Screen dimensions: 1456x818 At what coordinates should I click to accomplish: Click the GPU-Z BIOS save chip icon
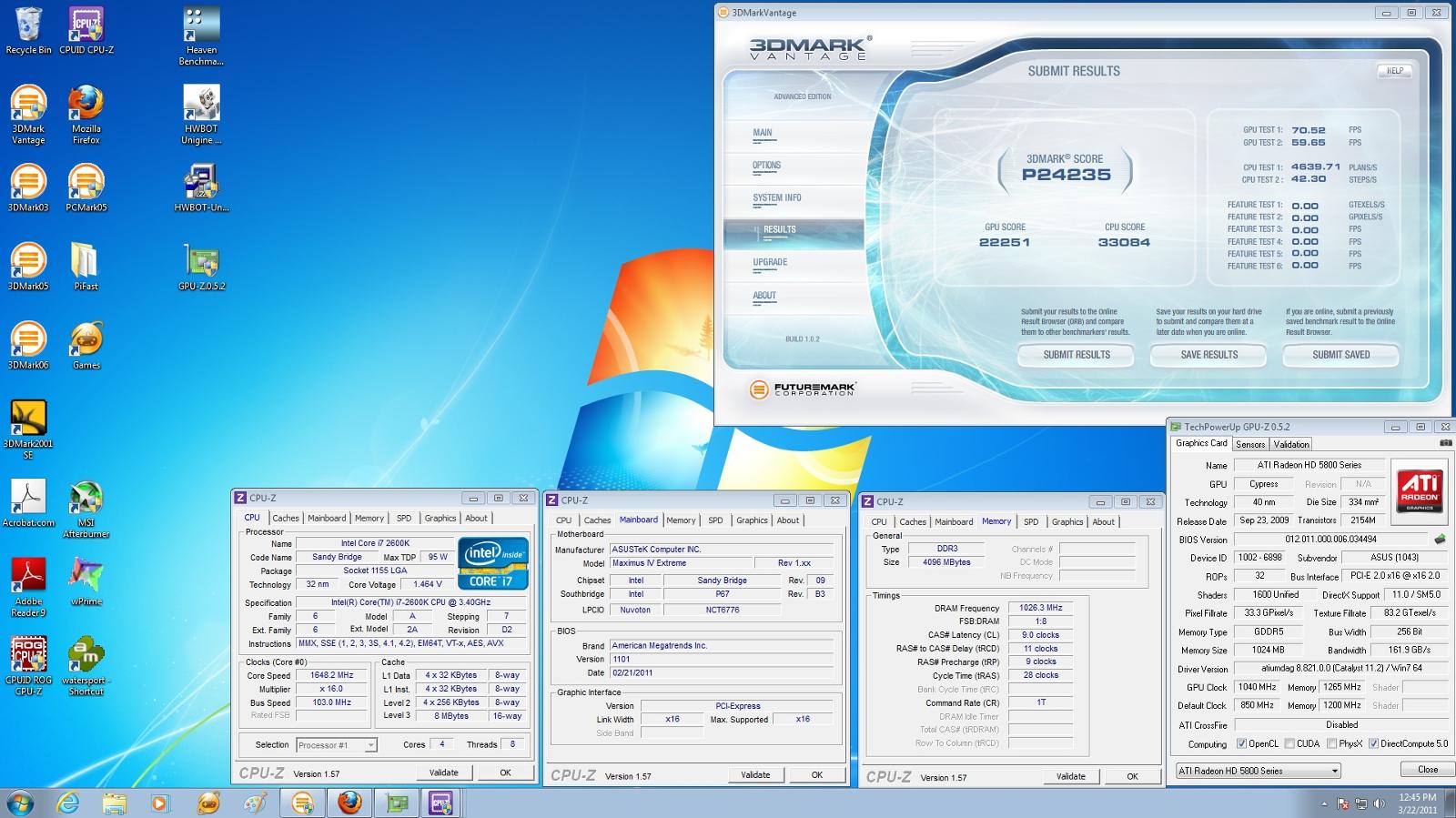coord(1441,539)
